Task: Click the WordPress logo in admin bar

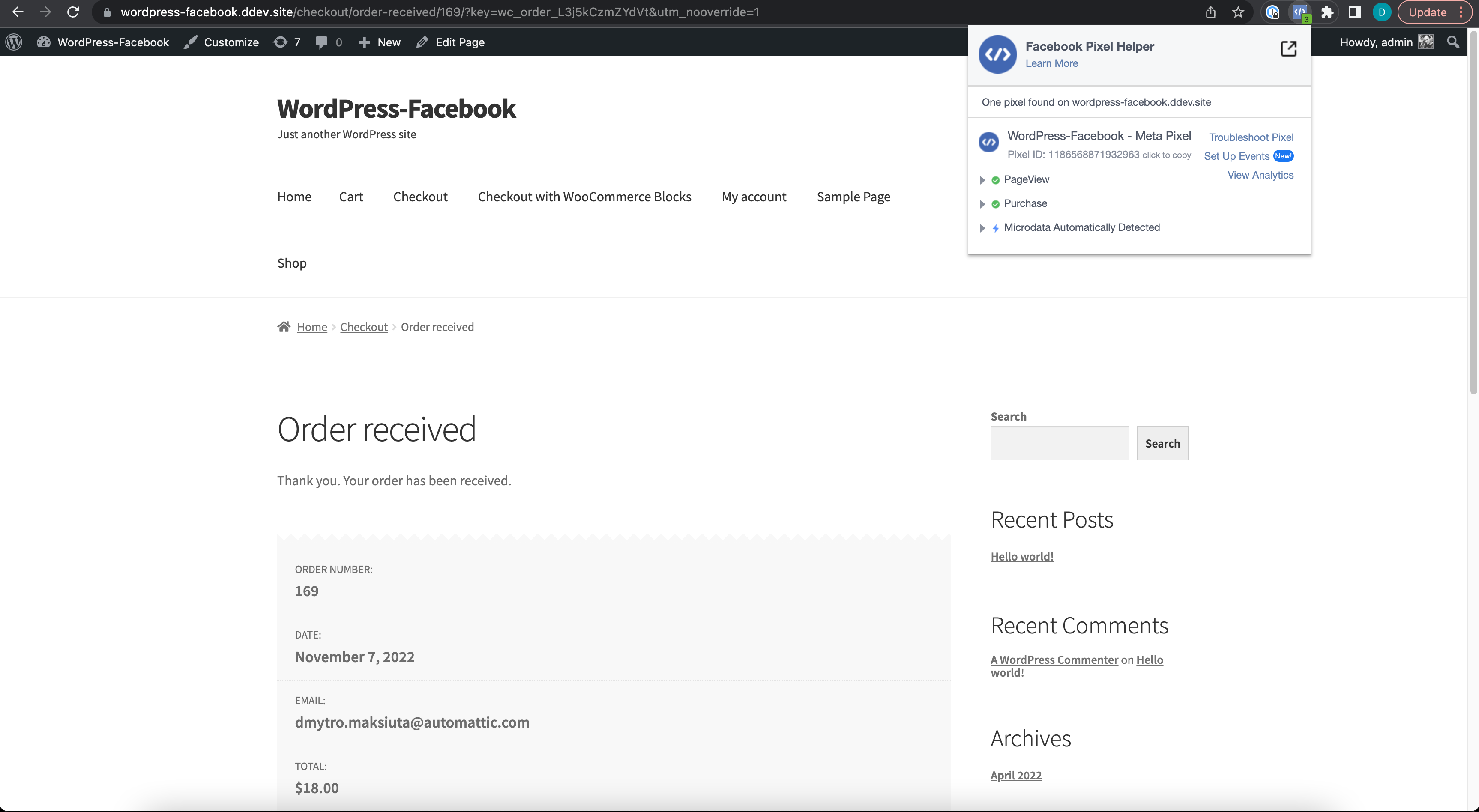Action: 14,42
